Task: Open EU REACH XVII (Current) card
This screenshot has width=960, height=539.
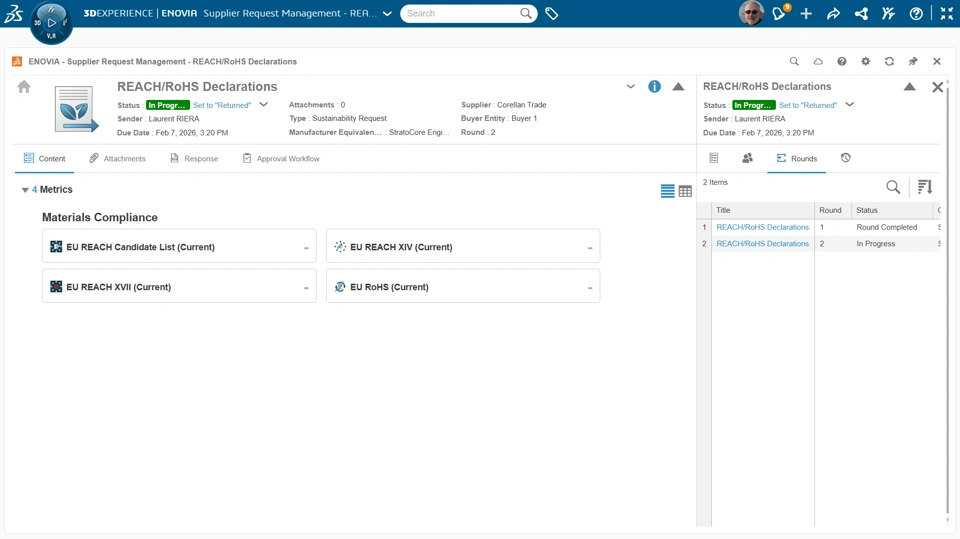Action: [x=179, y=286]
